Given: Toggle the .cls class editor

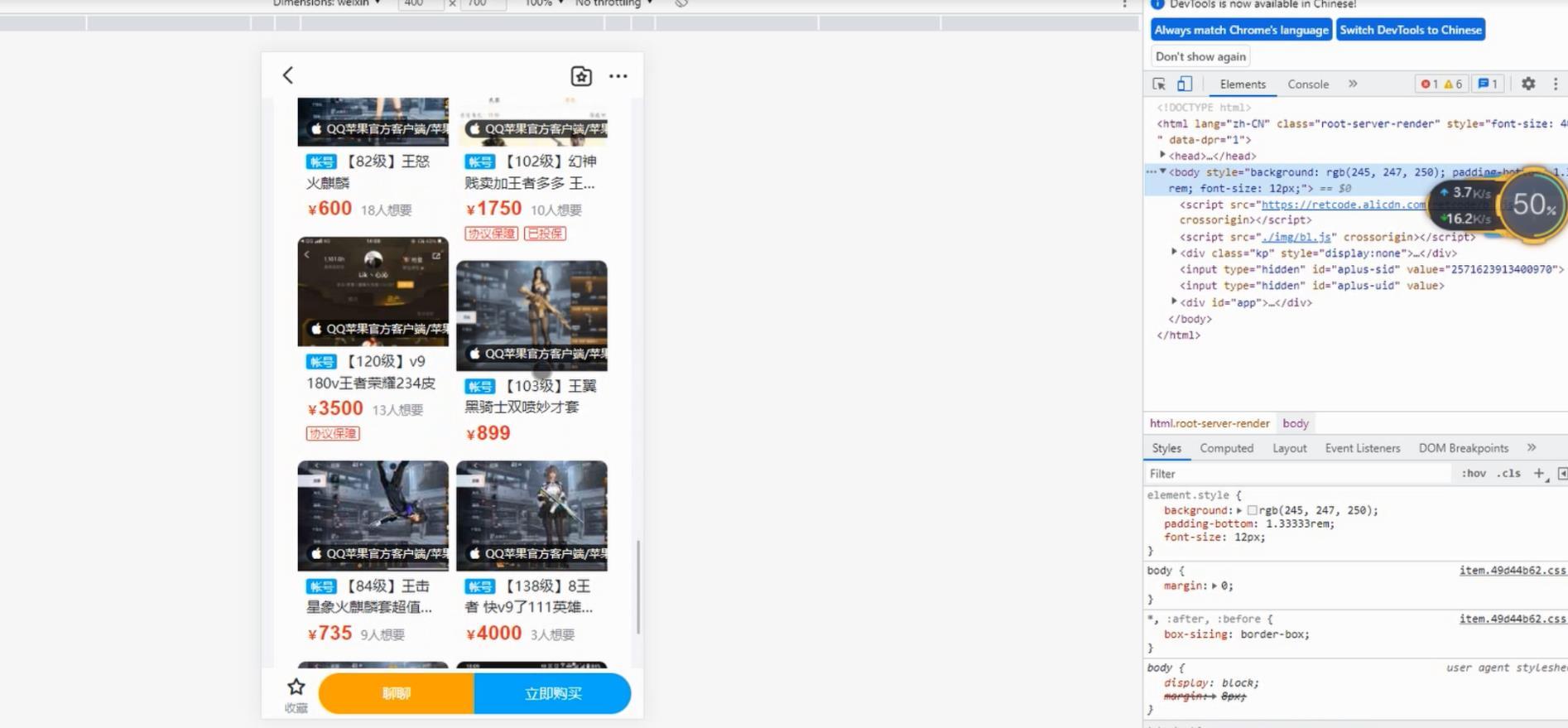Looking at the screenshot, I should pos(1509,474).
